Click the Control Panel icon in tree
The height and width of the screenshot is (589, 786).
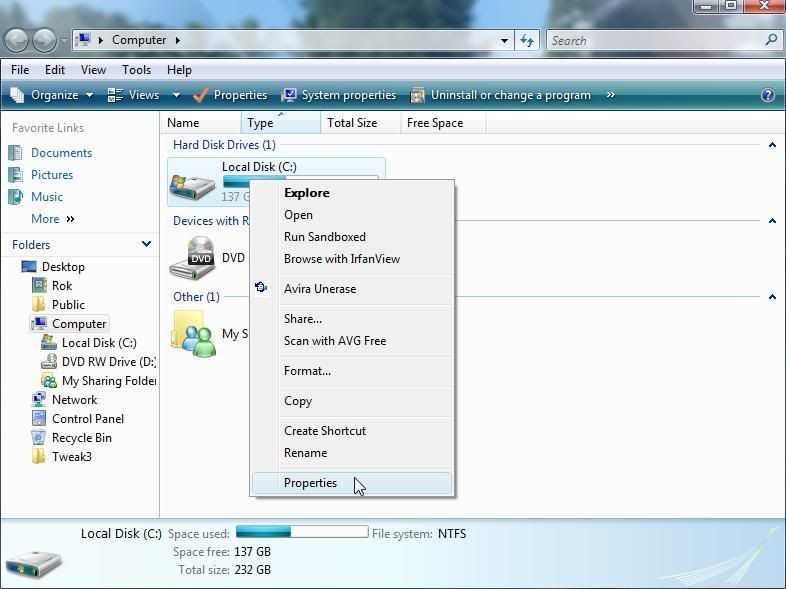pos(39,419)
